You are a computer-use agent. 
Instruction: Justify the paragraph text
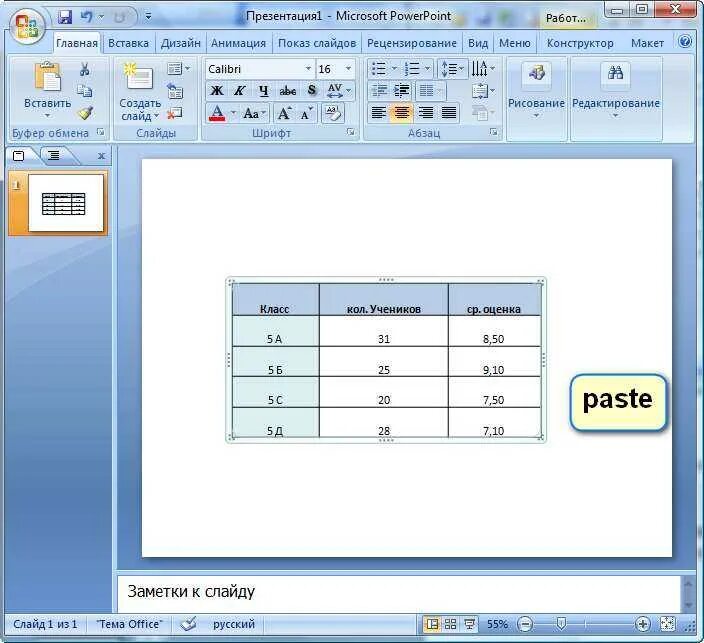(449, 113)
